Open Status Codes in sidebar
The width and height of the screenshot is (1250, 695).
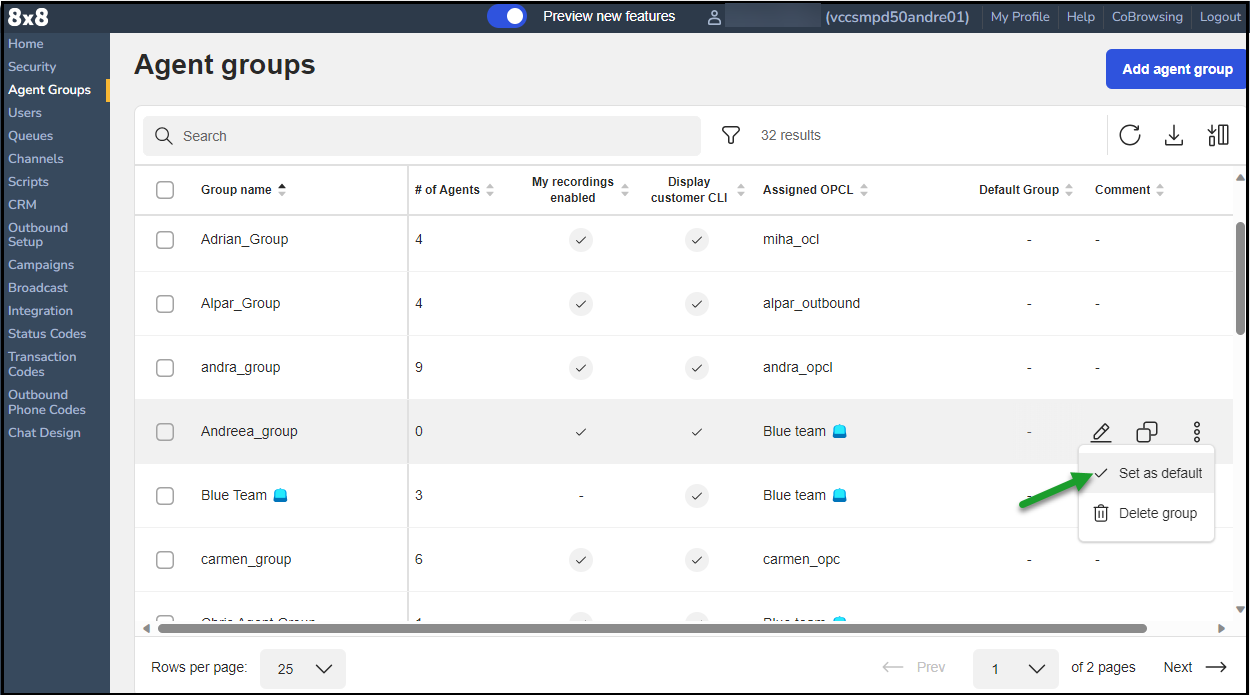[x=47, y=334]
